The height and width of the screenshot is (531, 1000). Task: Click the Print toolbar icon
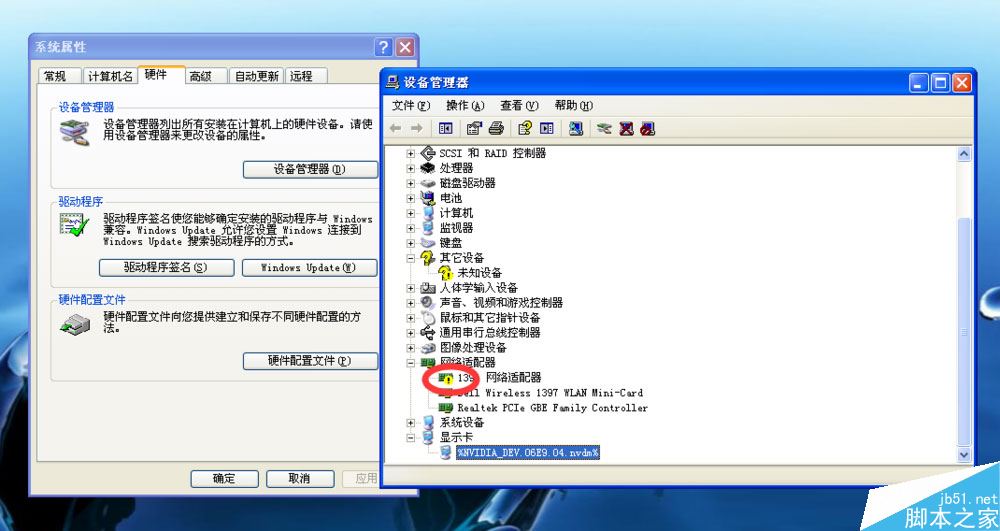496,128
